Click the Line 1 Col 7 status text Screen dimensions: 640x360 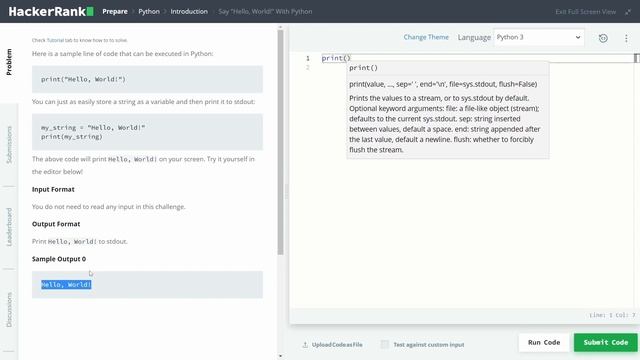point(612,315)
